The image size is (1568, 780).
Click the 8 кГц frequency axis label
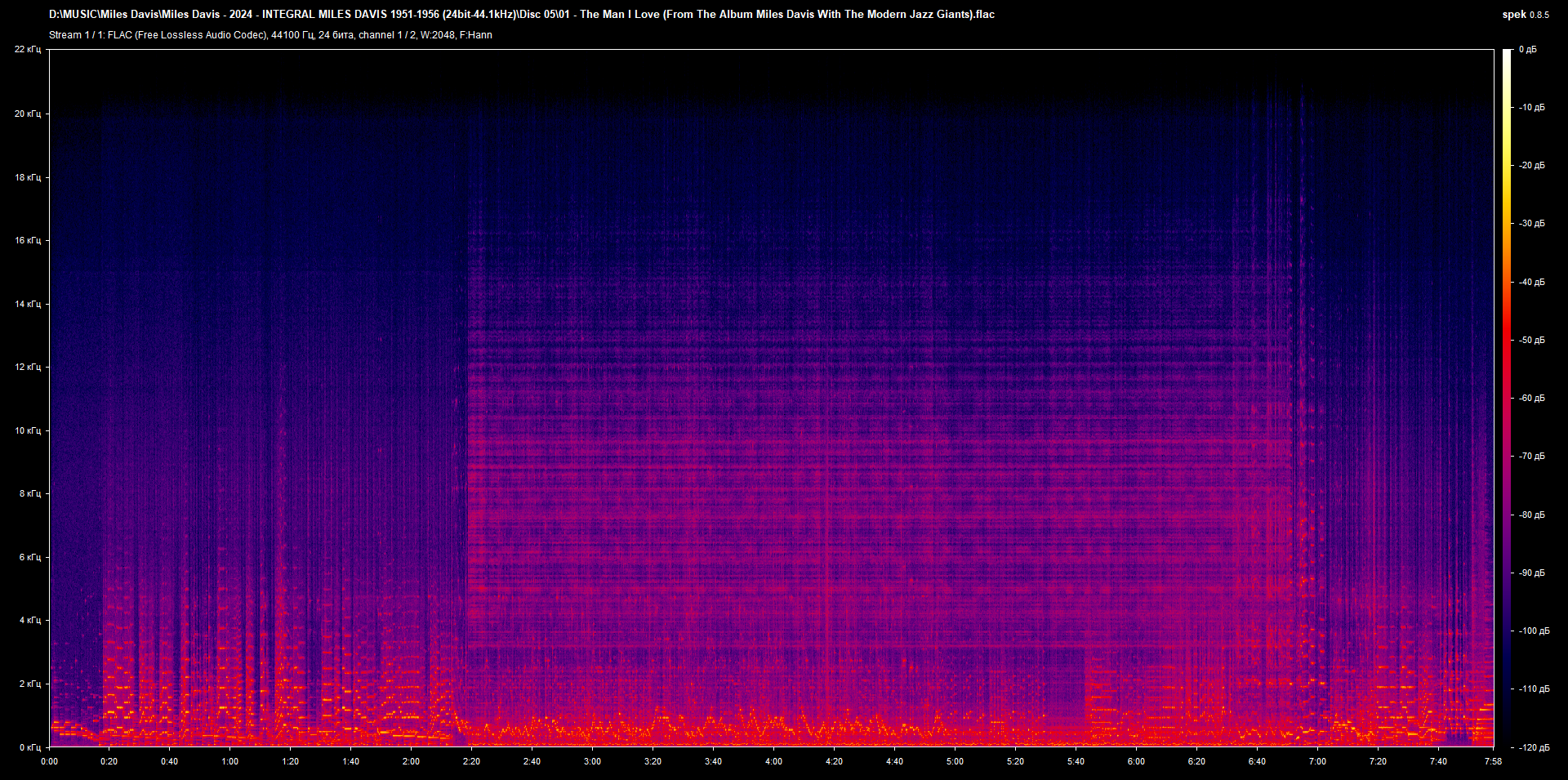pyautogui.click(x=30, y=493)
